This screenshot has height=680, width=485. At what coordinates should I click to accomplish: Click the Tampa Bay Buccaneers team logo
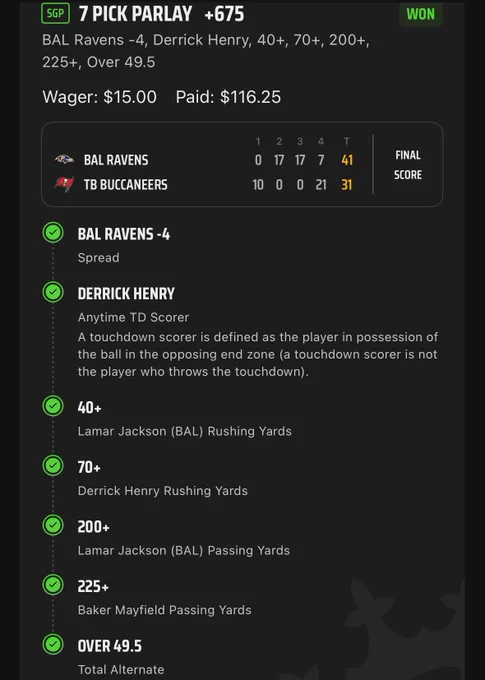(64, 184)
